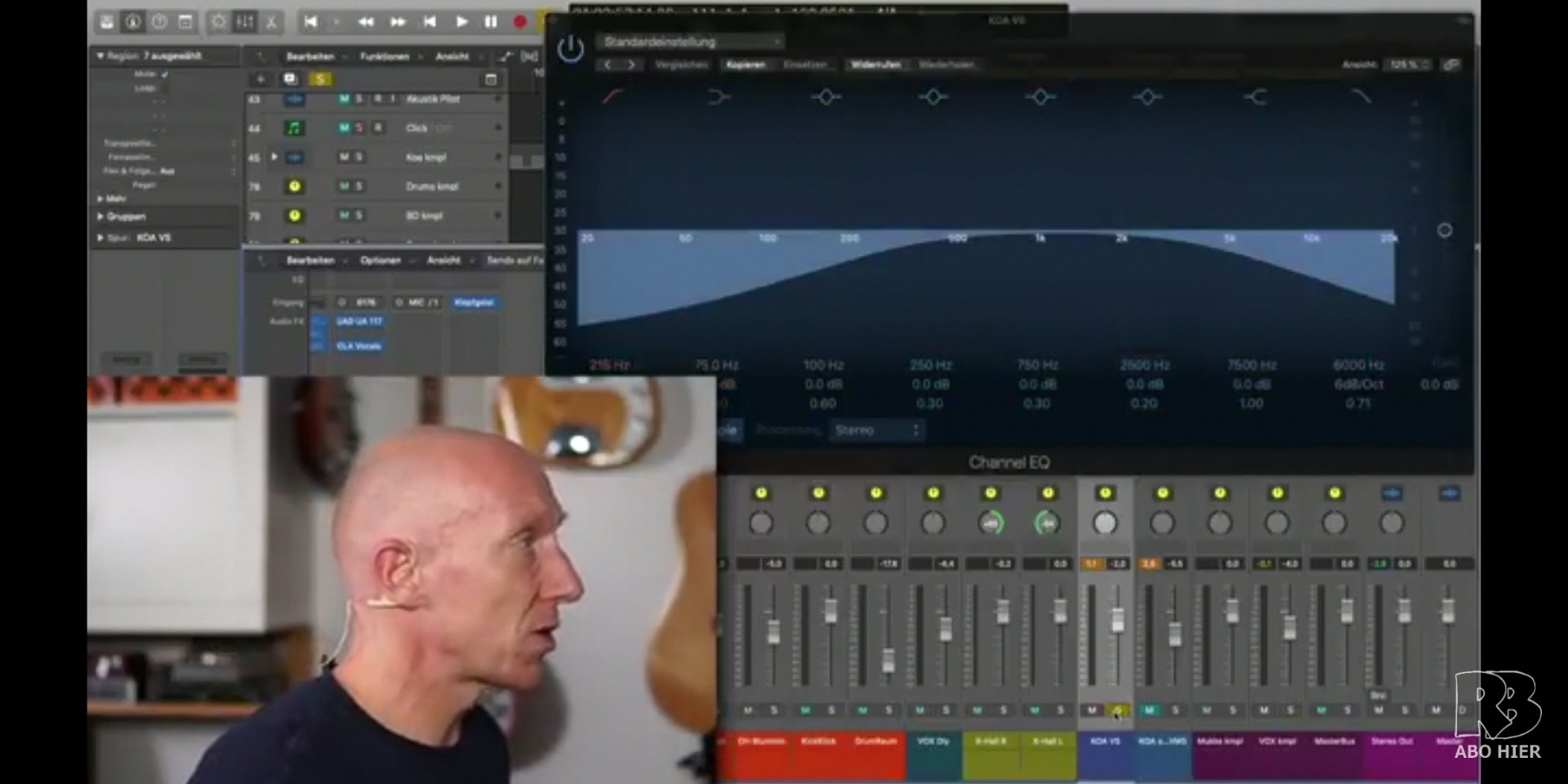Start playback with the Play button
This screenshot has height=784, width=1568.
461,22
